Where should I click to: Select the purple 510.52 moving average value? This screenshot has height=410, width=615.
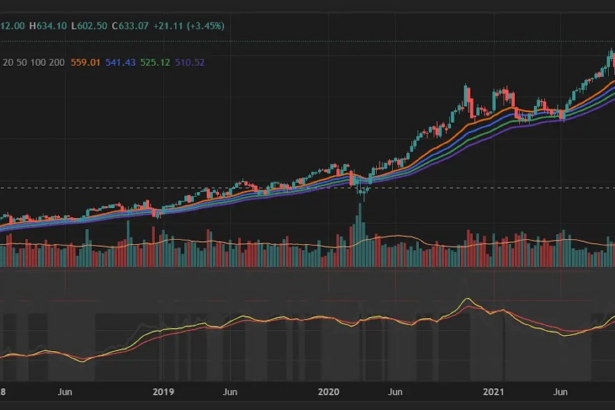coord(190,62)
